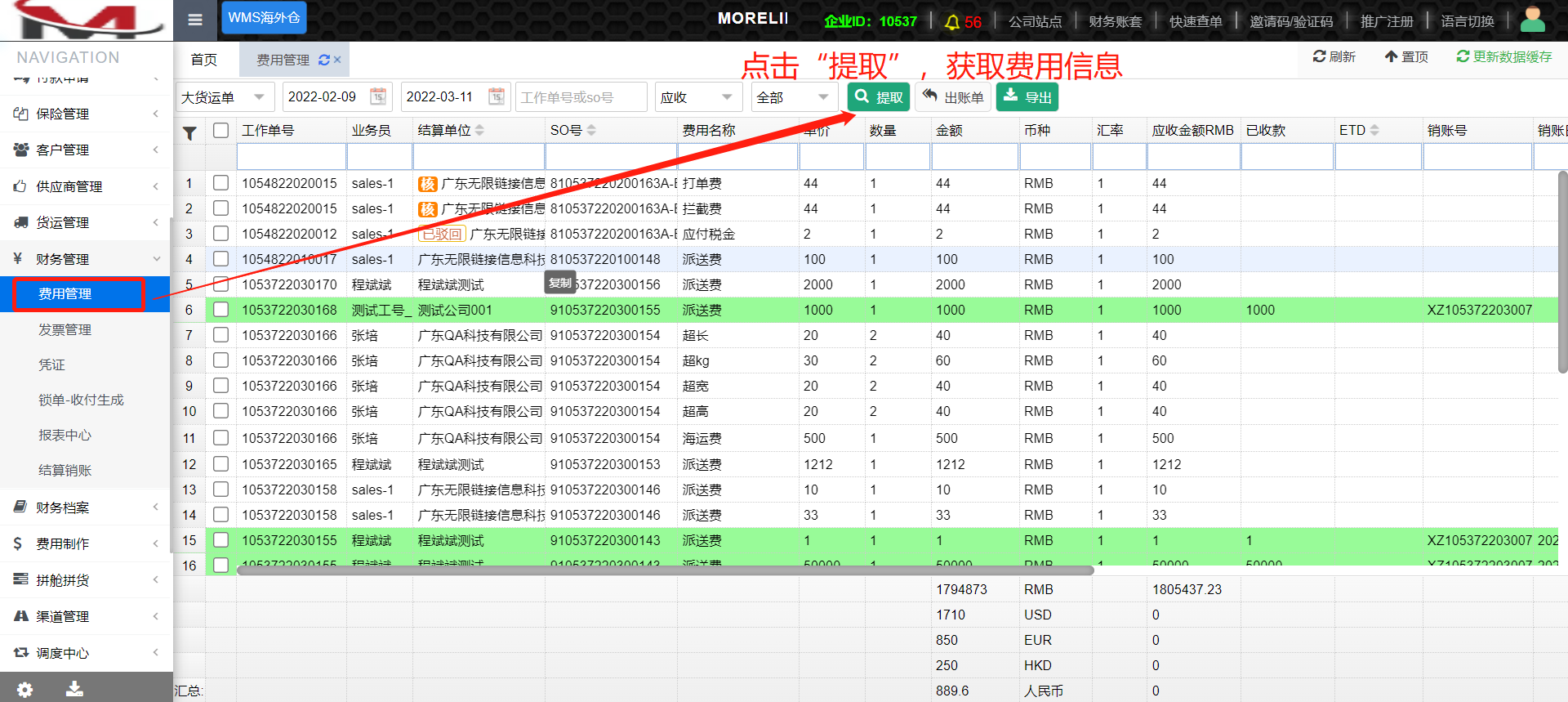This screenshot has height=702, width=1568.
Task: Click the table filter funnel icon
Action: click(x=189, y=132)
